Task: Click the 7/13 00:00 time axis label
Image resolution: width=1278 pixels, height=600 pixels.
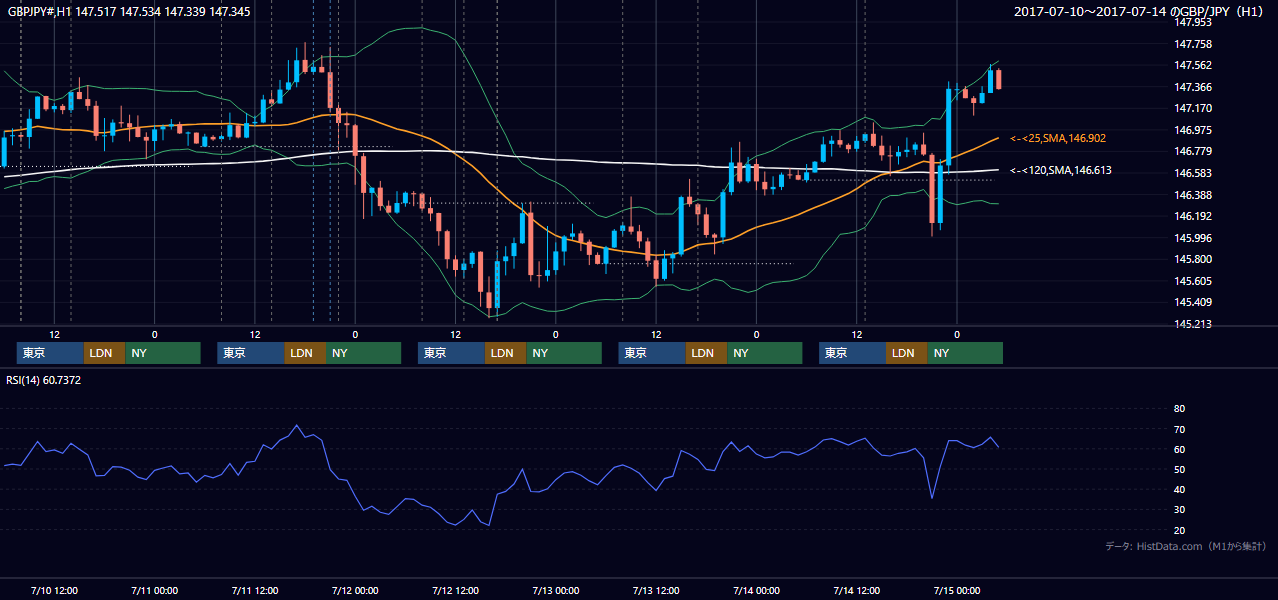Action: coord(555,590)
